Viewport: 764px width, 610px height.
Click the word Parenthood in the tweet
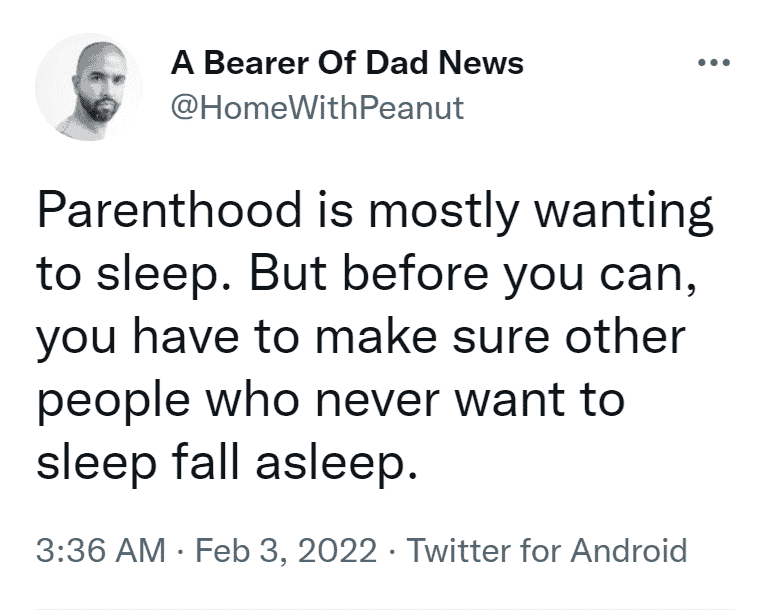[169, 210]
